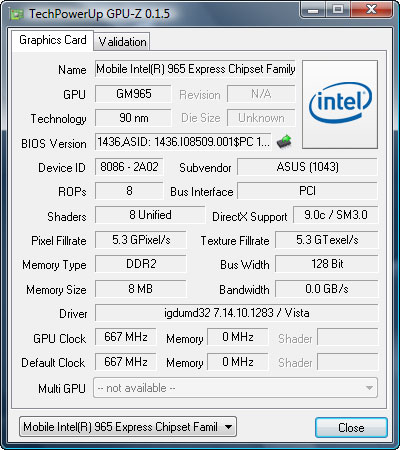Screen dimensions: 400x450
Task: Expand the graphics card selector dropdown
Action: click(128, 426)
